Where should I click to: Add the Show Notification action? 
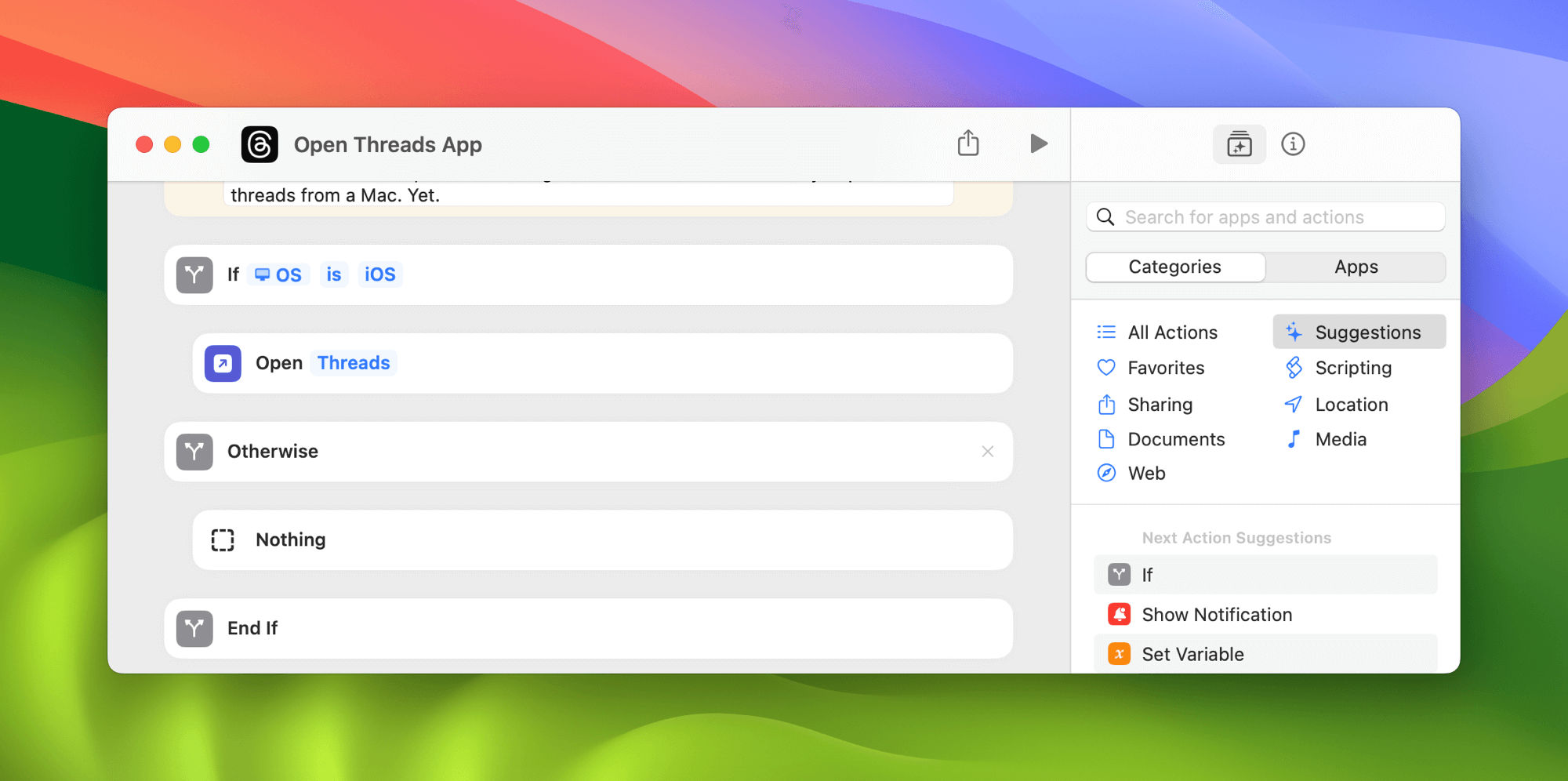pyautogui.click(x=1265, y=615)
